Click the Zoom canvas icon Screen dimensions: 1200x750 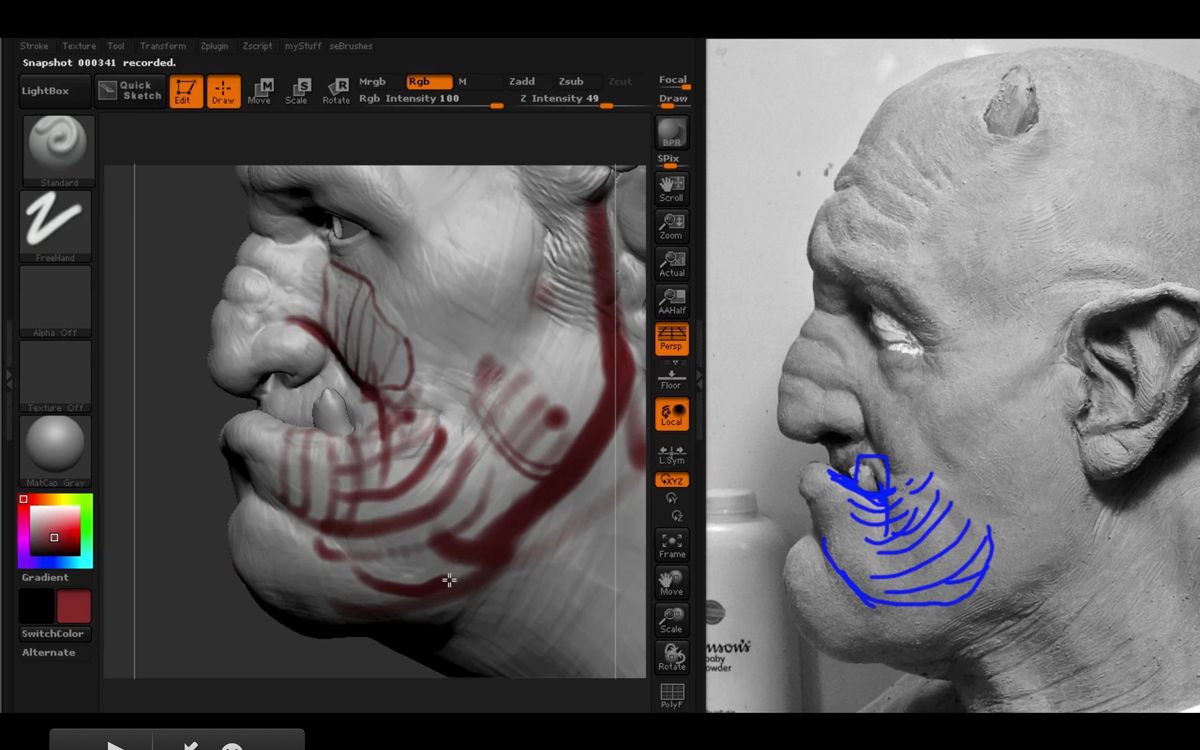[x=672, y=226]
